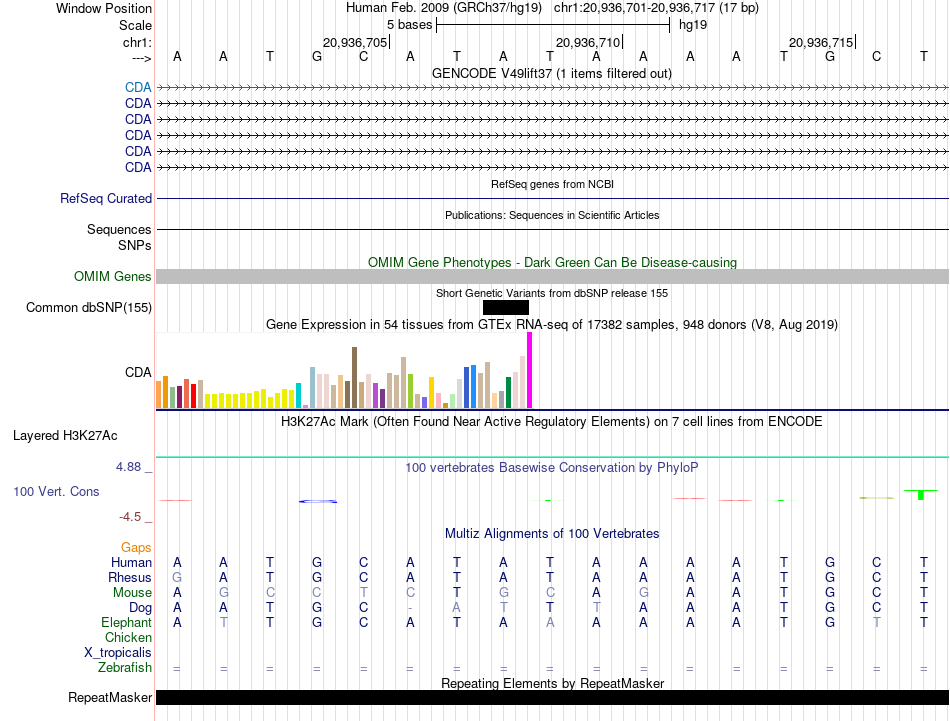Screen dimensions: 950x721
Task: Click the Scale label
Action: pos(135,25)
